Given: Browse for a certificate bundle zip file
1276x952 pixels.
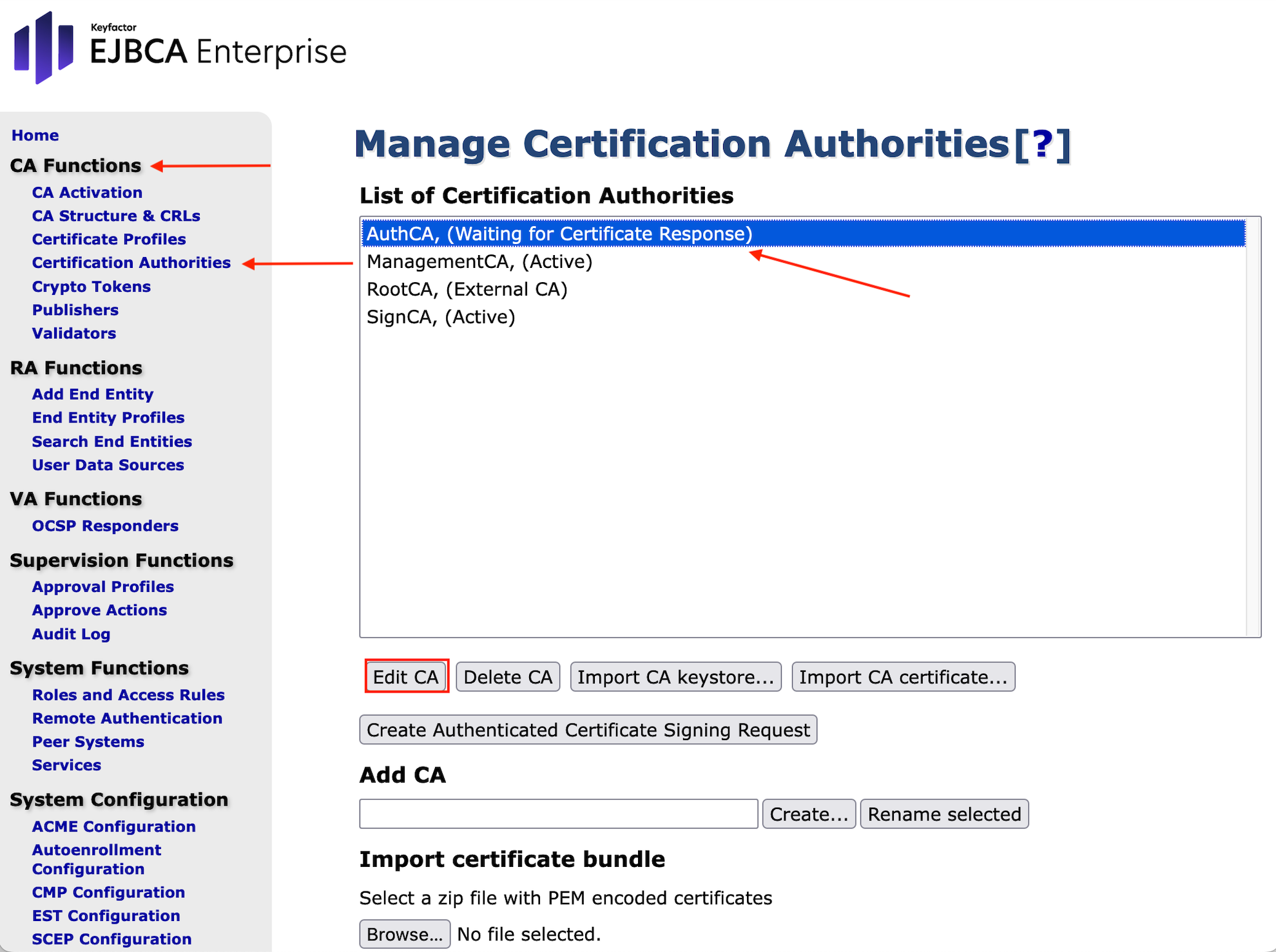Looking at the screenshot, I should (405, 934).
